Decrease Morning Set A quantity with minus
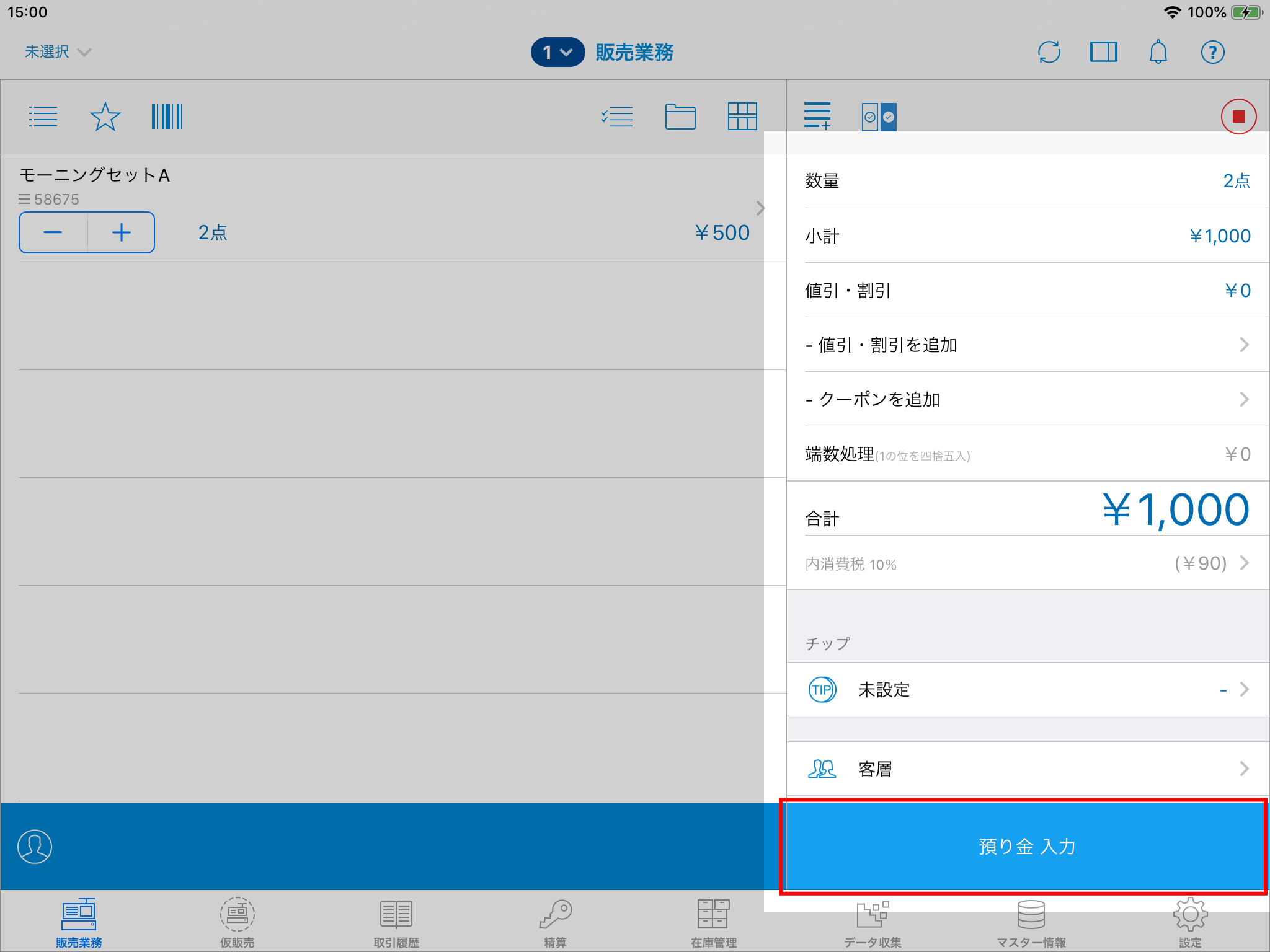The width and height of the screenshot is (1270, 952). tap(53, 232)
